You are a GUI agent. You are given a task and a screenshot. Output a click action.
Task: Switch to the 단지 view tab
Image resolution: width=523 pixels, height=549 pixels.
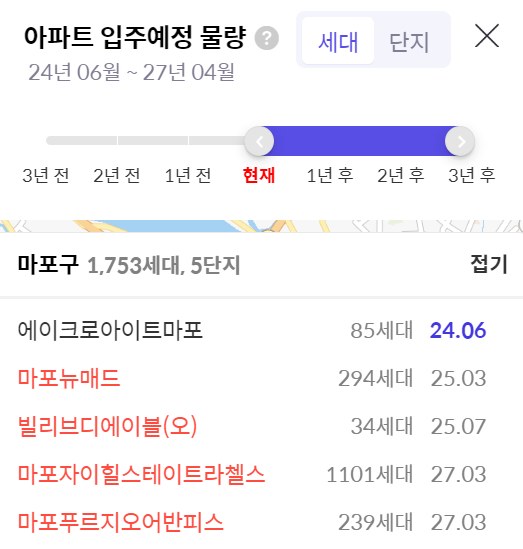coord(409,42)
